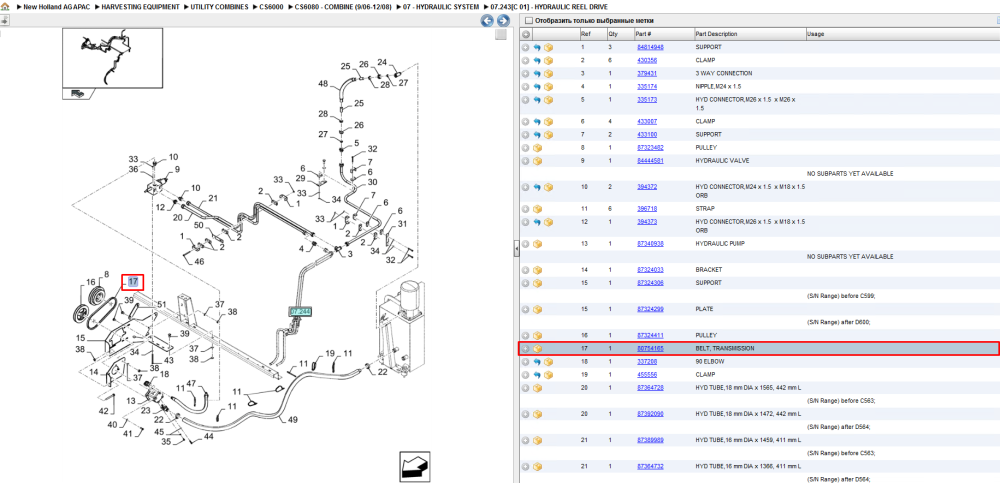Click the 'Ref' column header
1000x483 pixels.
coord(585,34)
